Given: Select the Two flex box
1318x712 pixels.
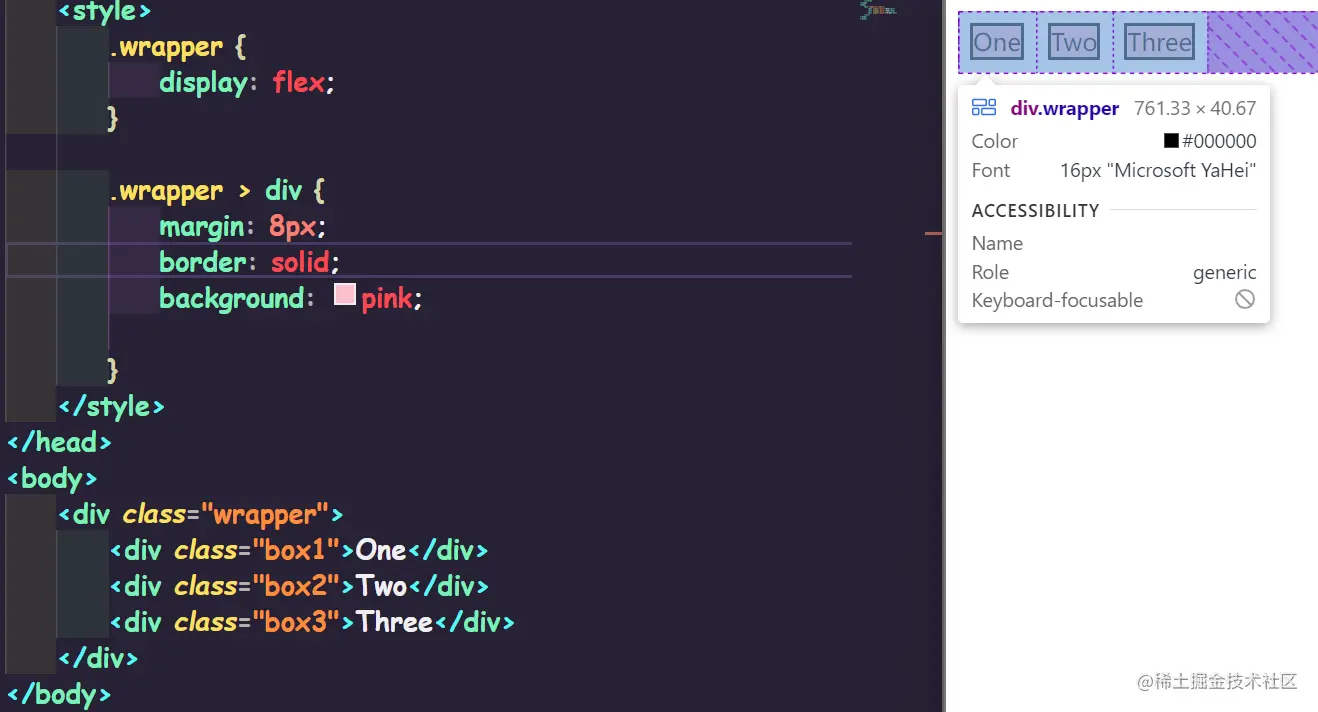Looking at the screenshot, I should point(1074,42).
